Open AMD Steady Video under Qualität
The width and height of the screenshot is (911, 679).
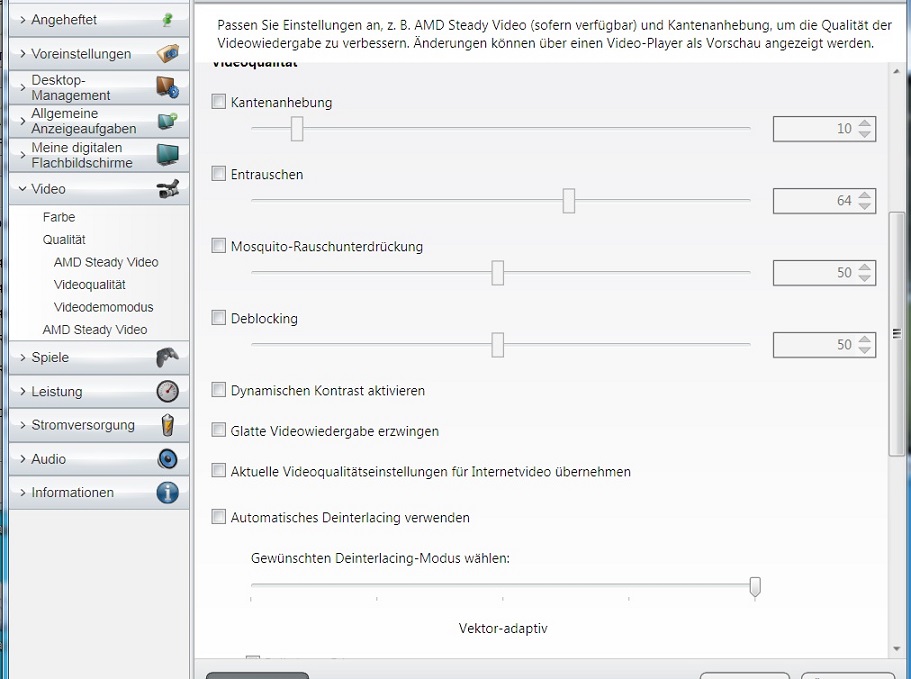(x=106, y=262)
